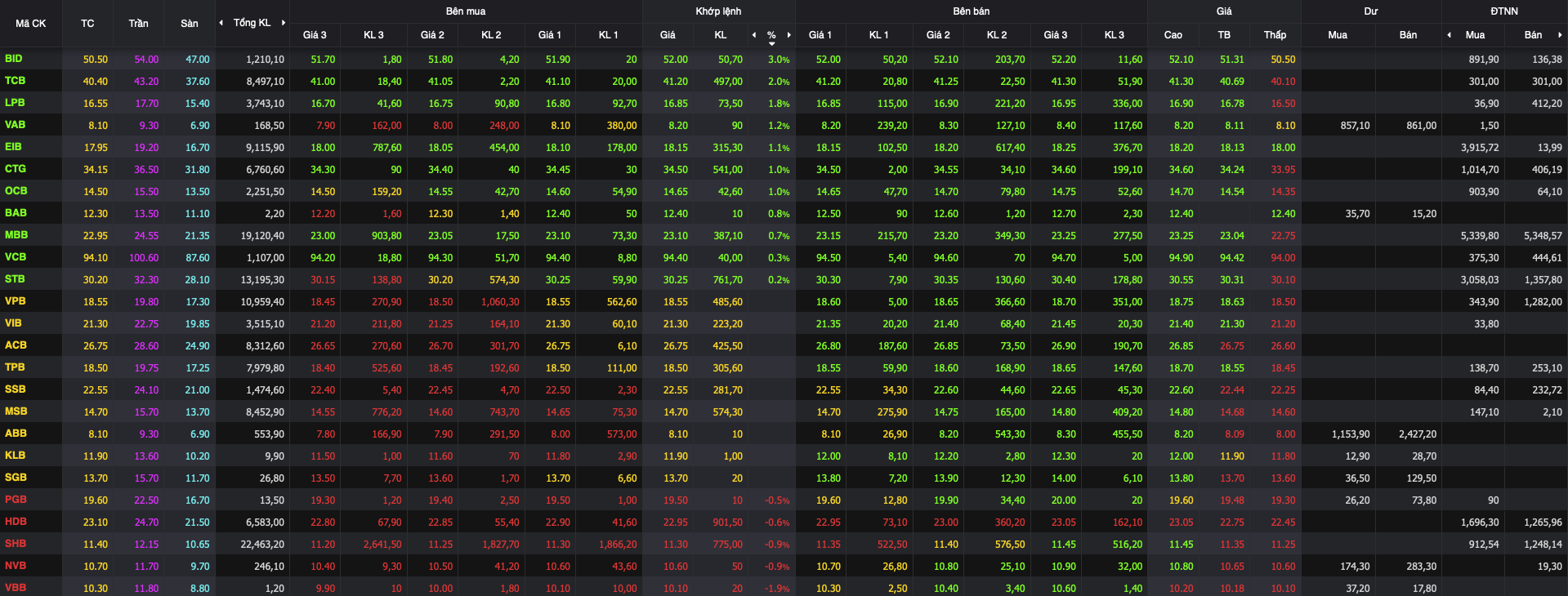Open VPB stock ticker
Screen dimensions: 1568x596
(x=15, y=301)
